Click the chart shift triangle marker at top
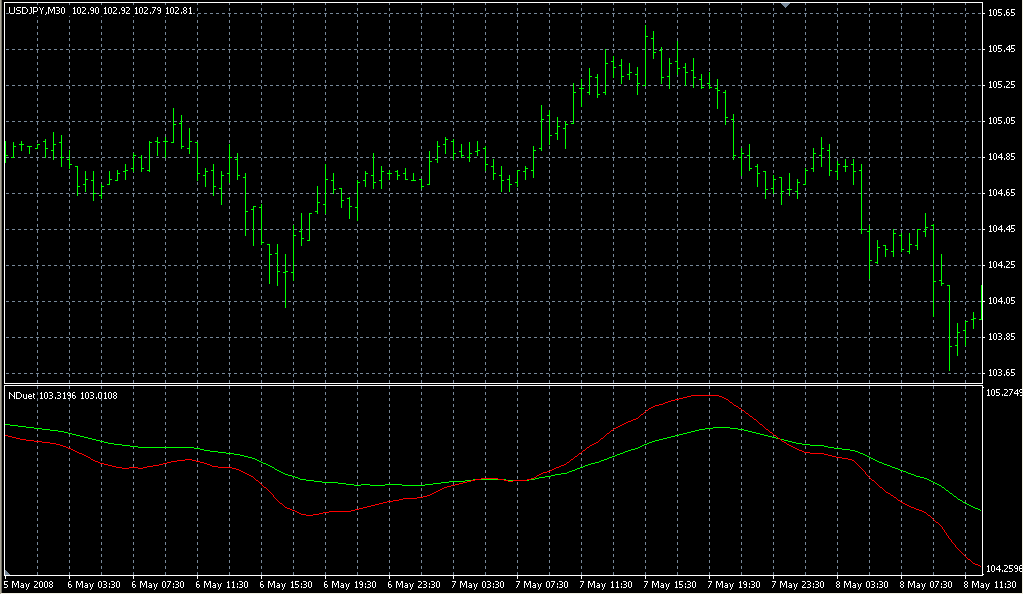1024x594 pixels. click(786, 6)
